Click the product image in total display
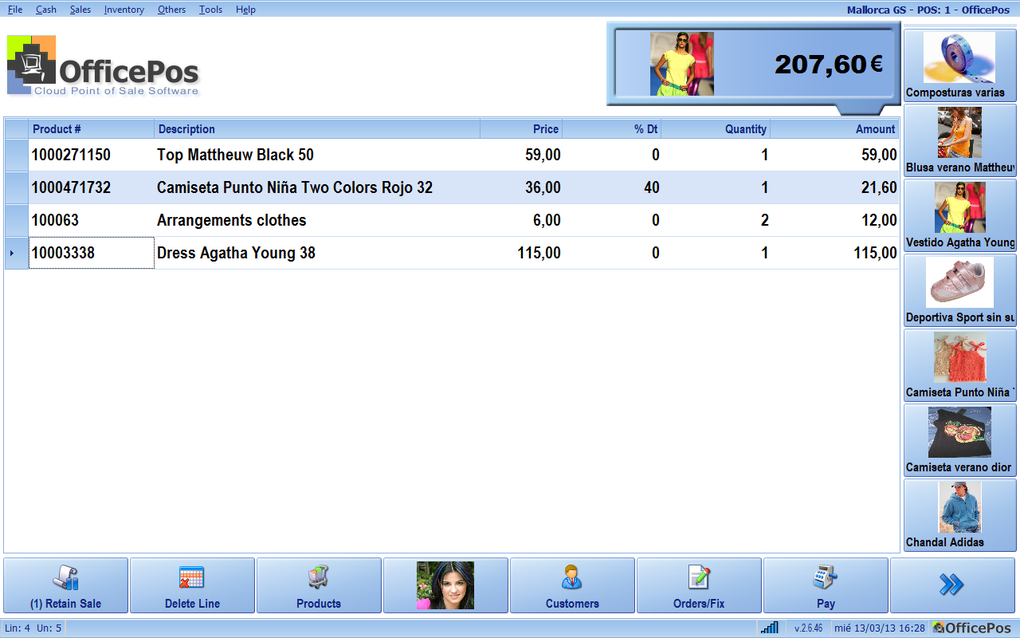1020x638 pixels. (x=681, y=64)
